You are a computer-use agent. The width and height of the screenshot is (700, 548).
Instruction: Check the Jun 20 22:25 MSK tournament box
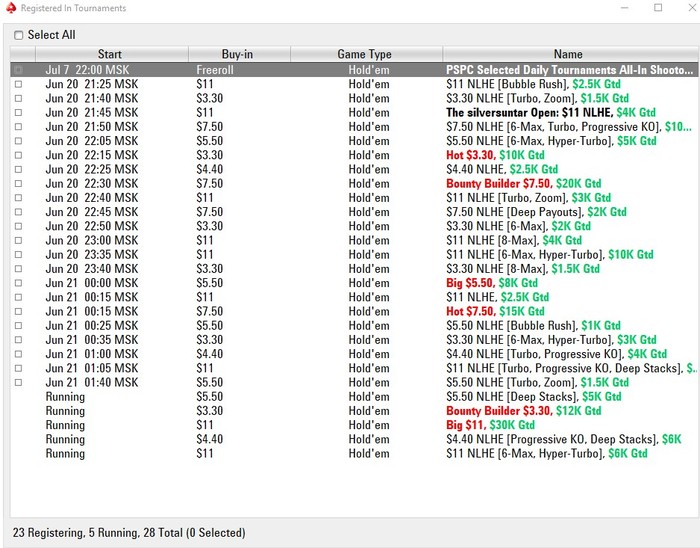pyautogui.click(x=18, y=170)
